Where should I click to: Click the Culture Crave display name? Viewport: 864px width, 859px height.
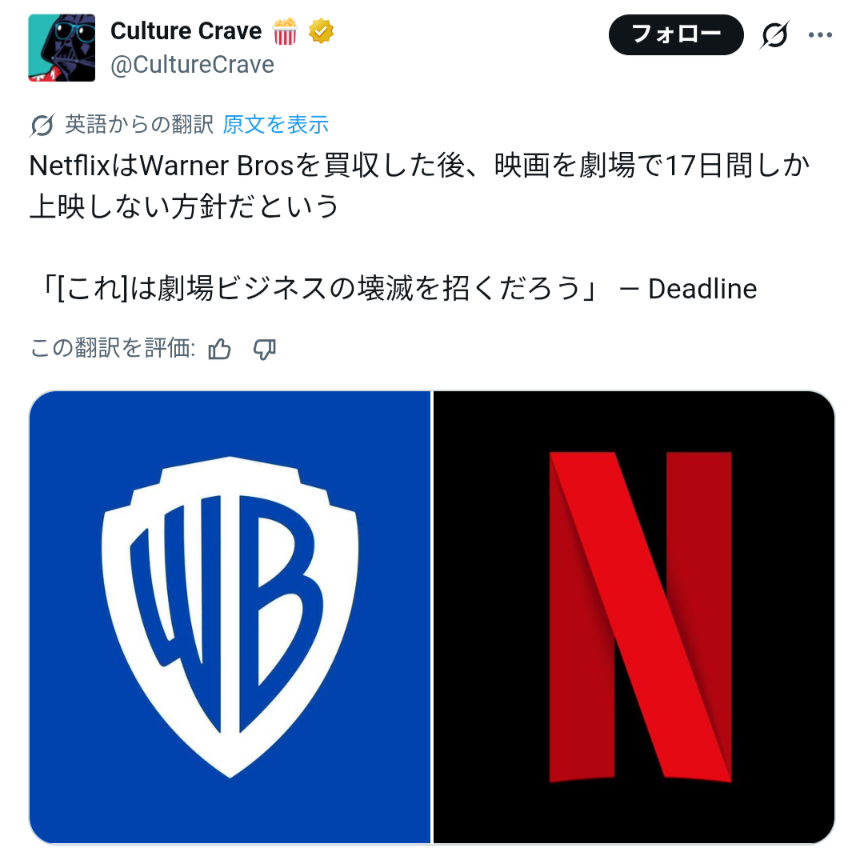(186, 31)
